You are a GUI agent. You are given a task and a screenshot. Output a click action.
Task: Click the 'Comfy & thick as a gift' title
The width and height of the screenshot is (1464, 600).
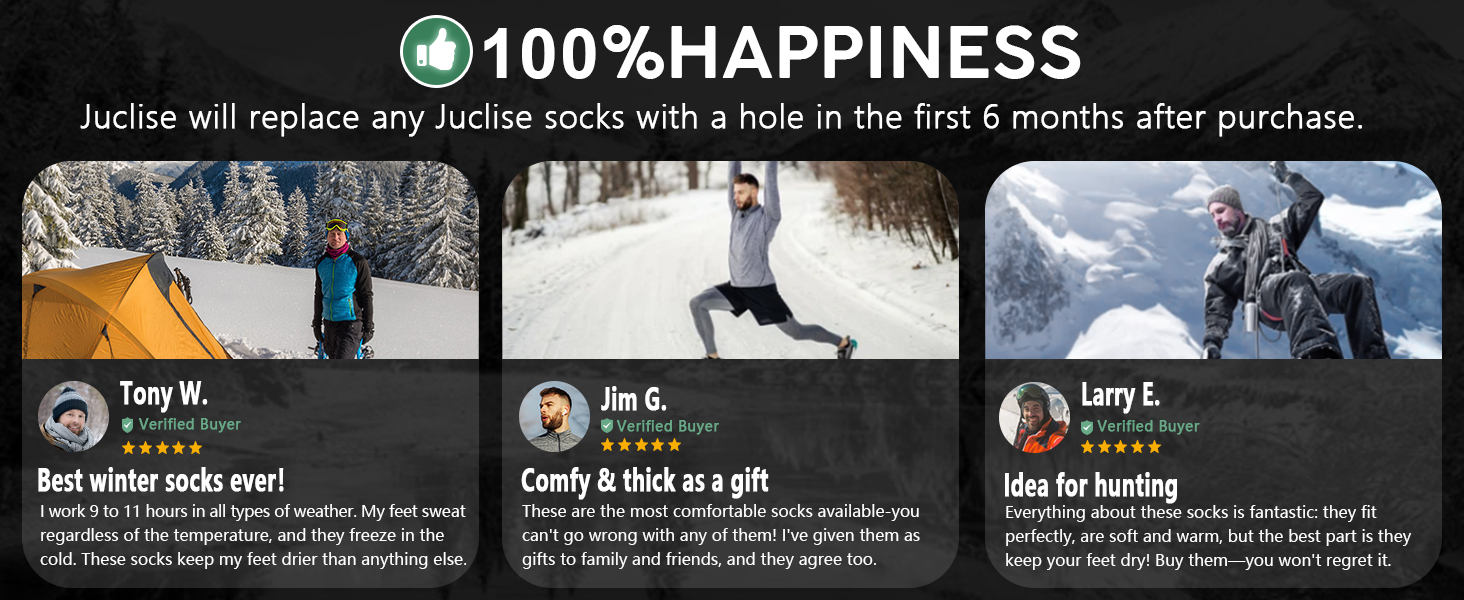pyautogui.click(x=645, y=481)
